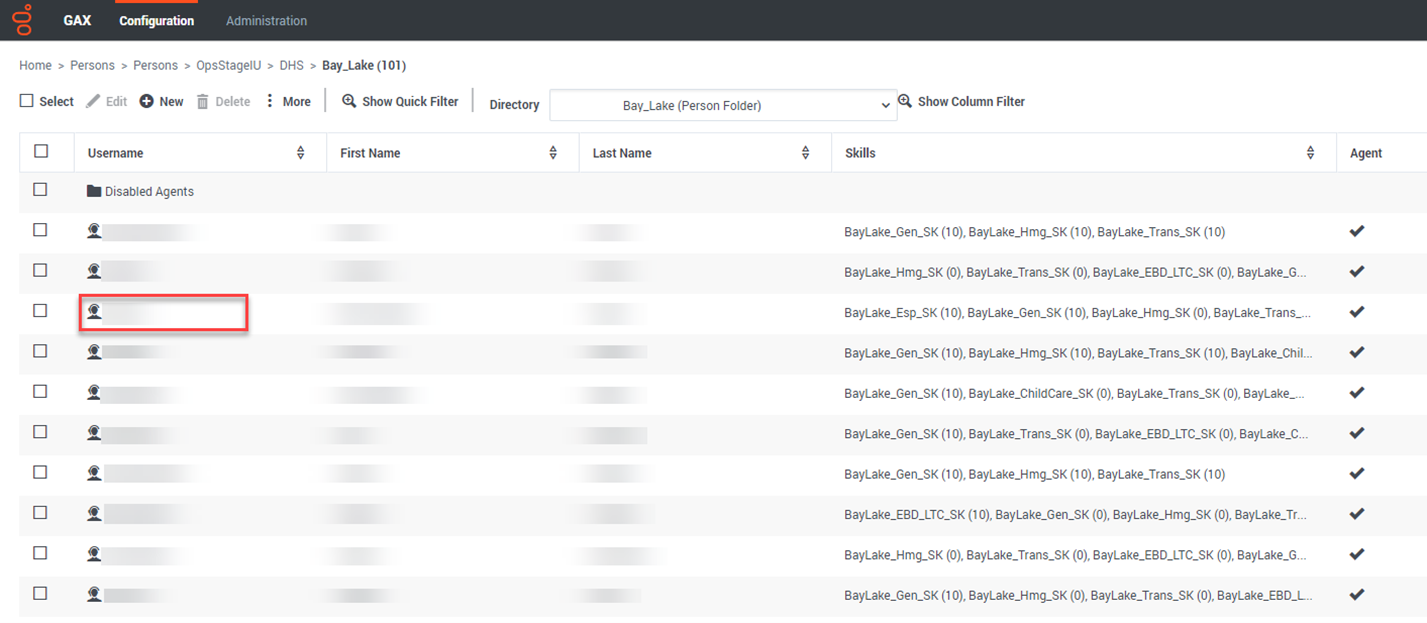Click the New plus icon
This screenshot has height=623, width=1427.
[146, 102]
